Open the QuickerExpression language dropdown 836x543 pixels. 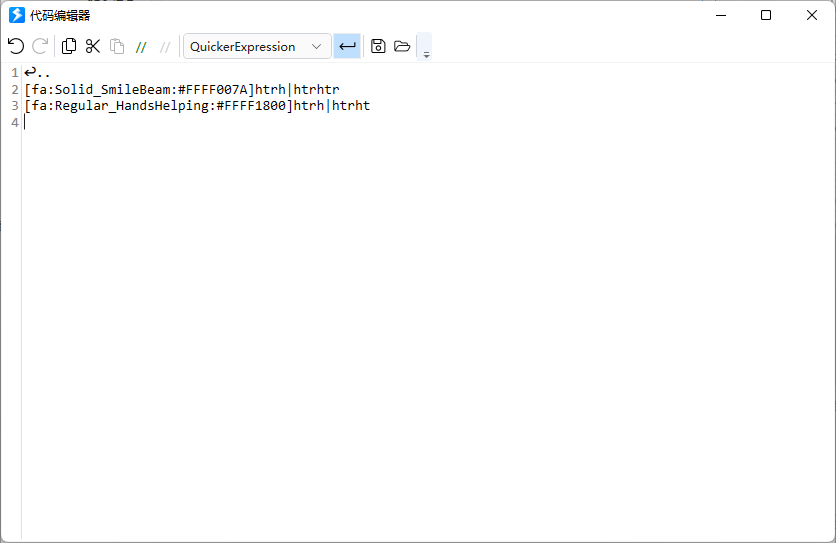tap(257, 46)
